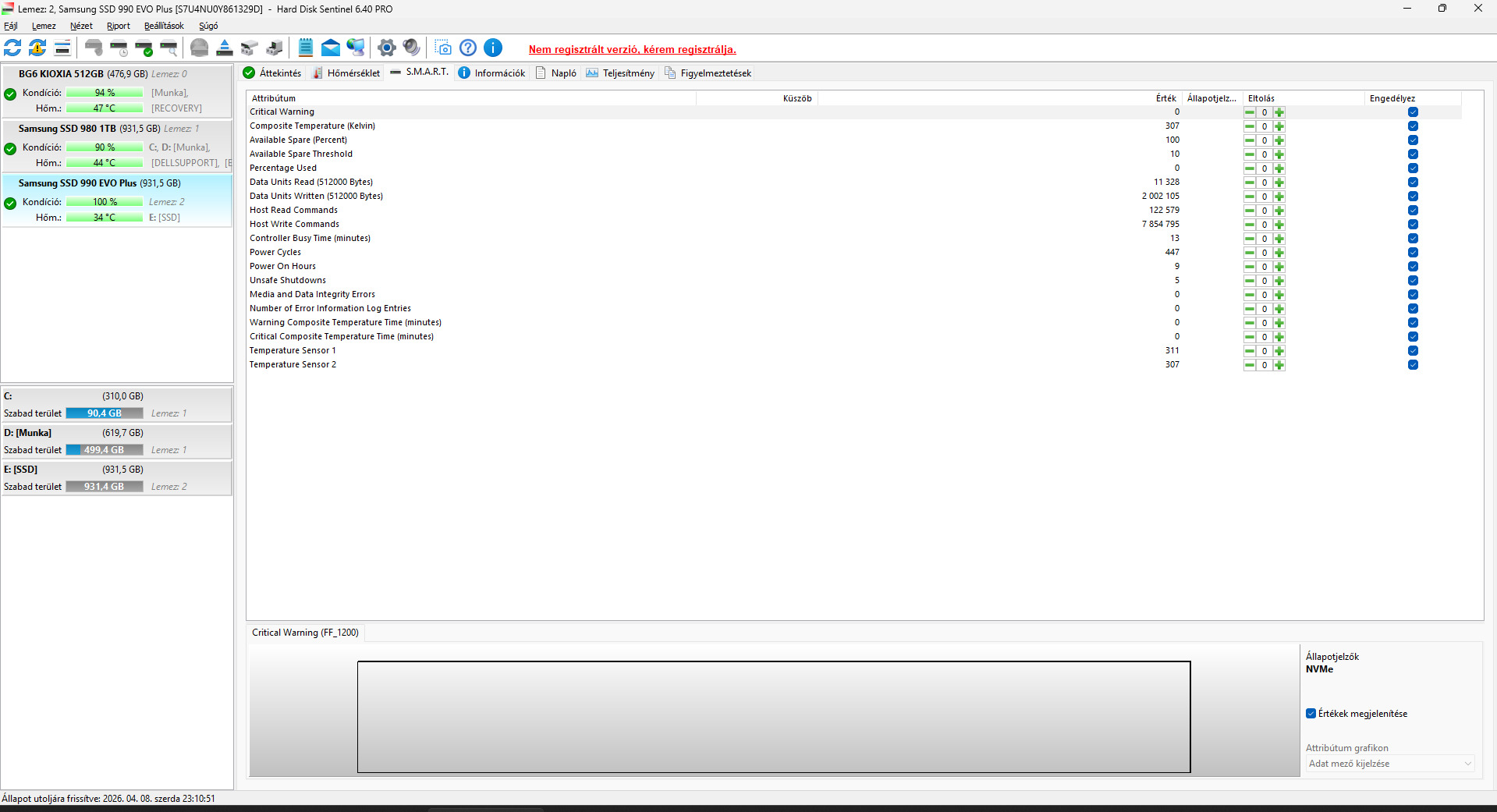Open the Lemez menu

point(44,26)
